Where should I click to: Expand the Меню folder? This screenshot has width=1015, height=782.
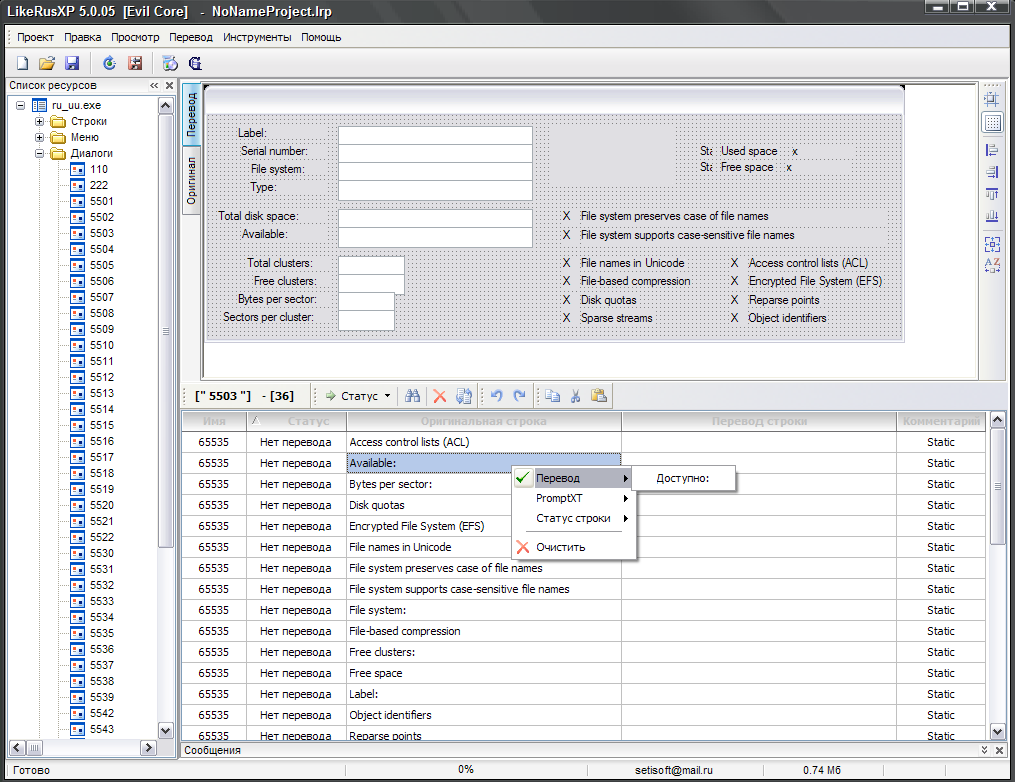[x=39, y=137]
